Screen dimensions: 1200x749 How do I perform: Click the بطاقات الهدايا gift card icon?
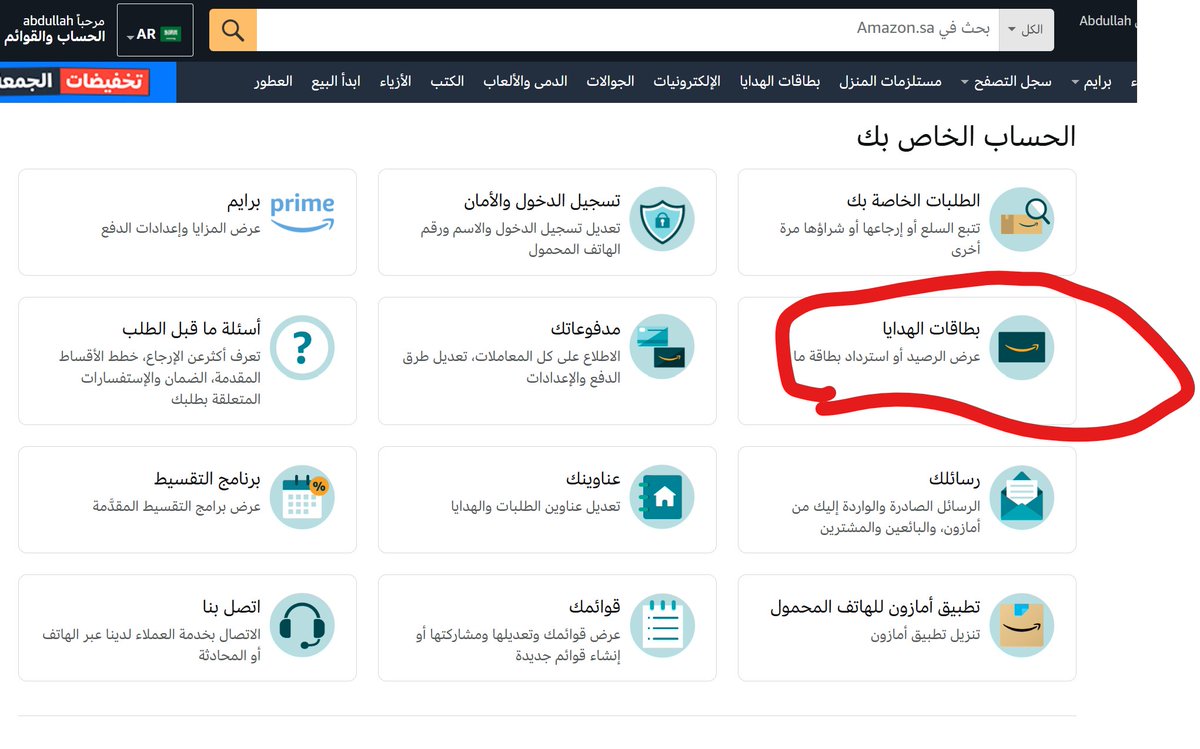coord(1021,347)
